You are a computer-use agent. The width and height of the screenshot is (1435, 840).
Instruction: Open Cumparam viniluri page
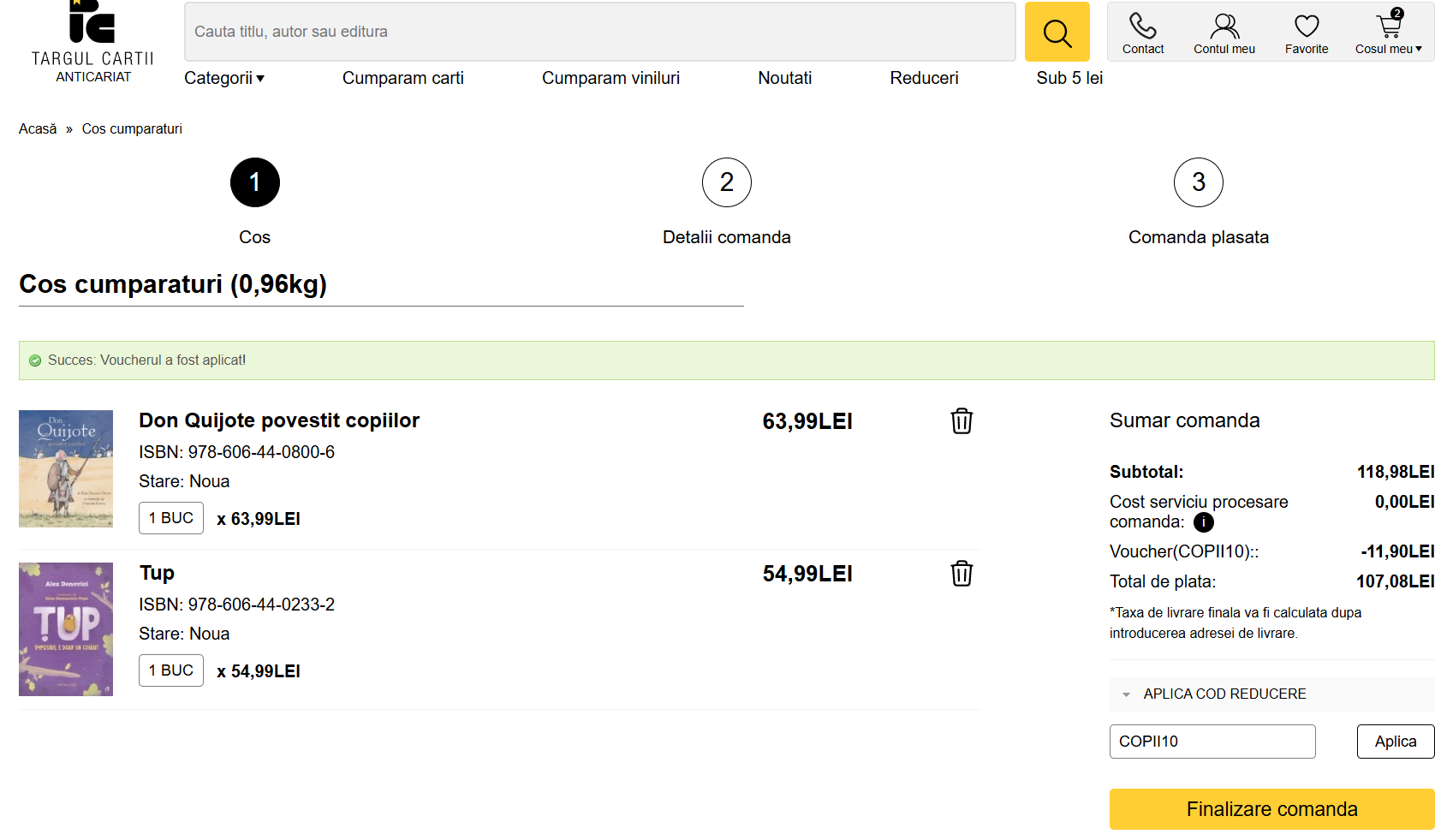pos(610,78)
